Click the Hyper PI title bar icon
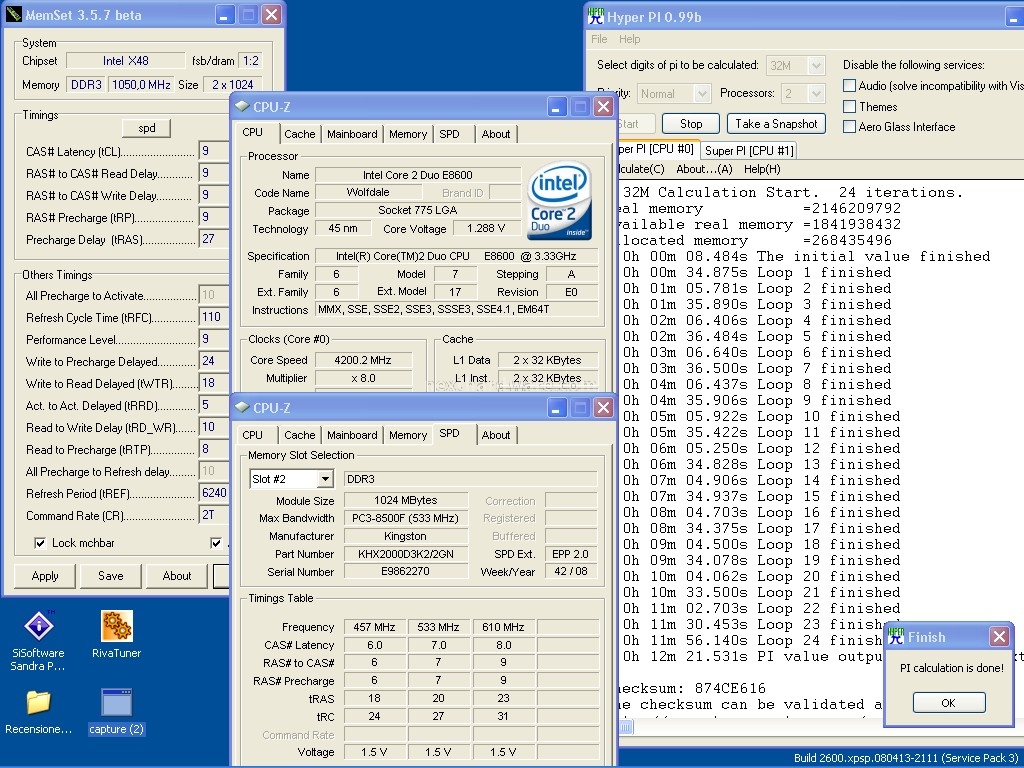The width and height of the screenshot is (1024, 768). click(595, 16)
